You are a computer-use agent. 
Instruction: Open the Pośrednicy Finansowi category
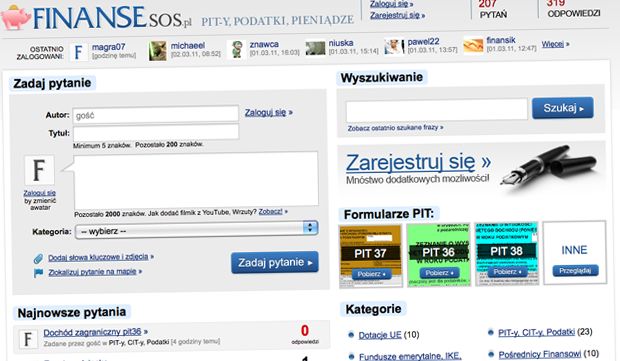click(x=540, y=354)
